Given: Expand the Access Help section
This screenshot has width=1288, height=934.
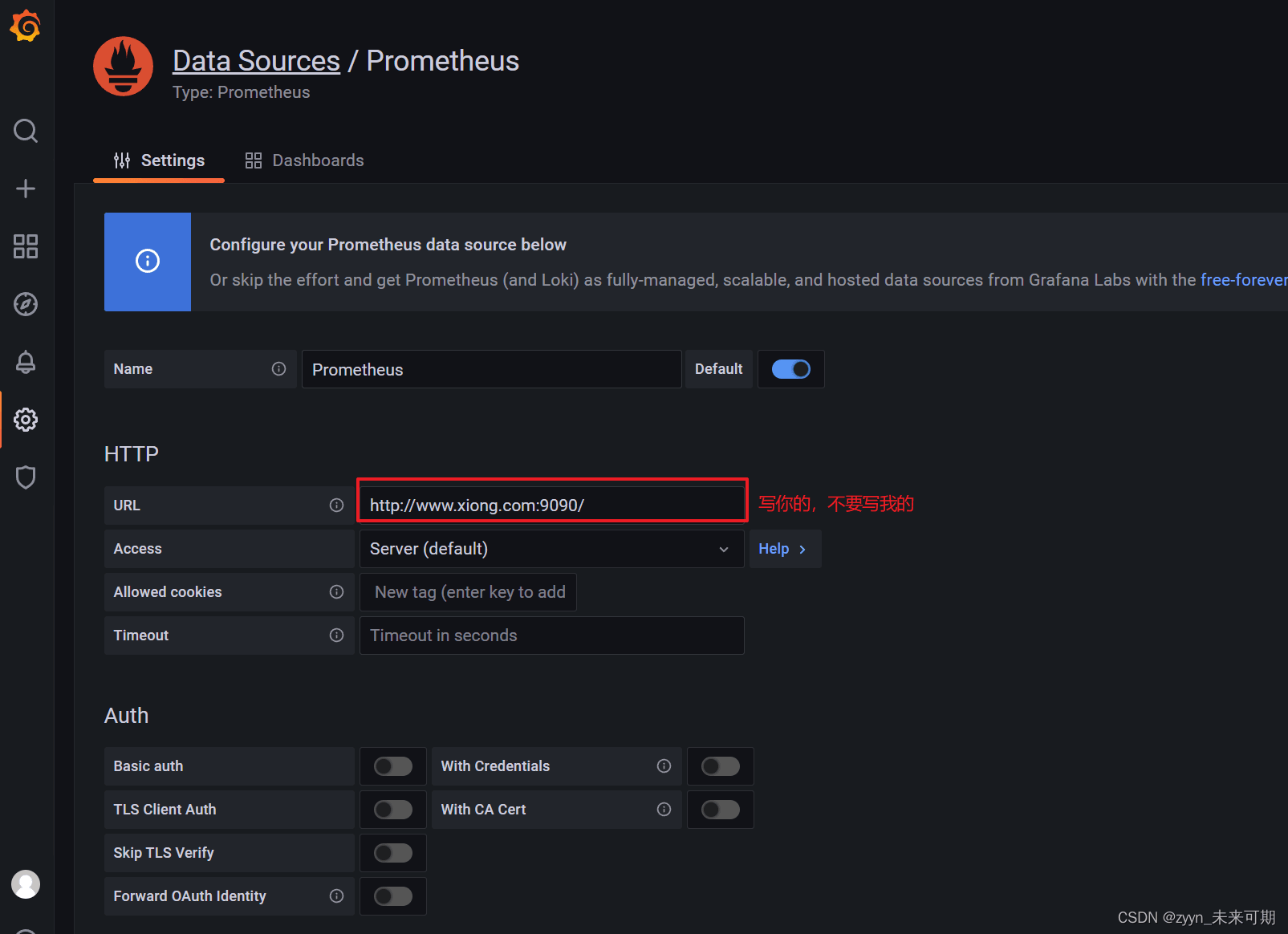Looking at the screenshot, I should tap(785, 549).
